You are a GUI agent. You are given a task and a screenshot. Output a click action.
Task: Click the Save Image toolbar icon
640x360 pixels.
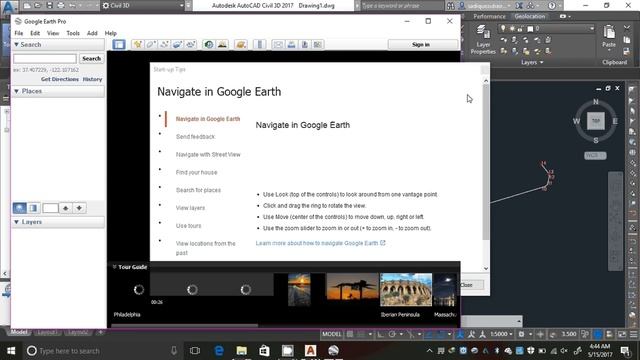pyautogui.click(x=304, y=44)
